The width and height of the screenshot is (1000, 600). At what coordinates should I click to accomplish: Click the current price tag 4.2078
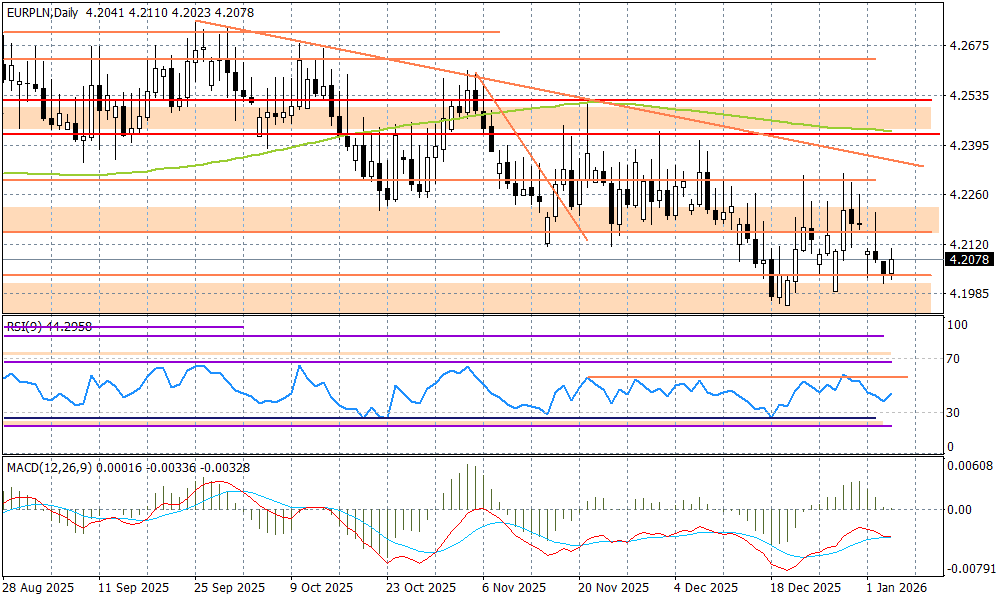tap(968, 260)
